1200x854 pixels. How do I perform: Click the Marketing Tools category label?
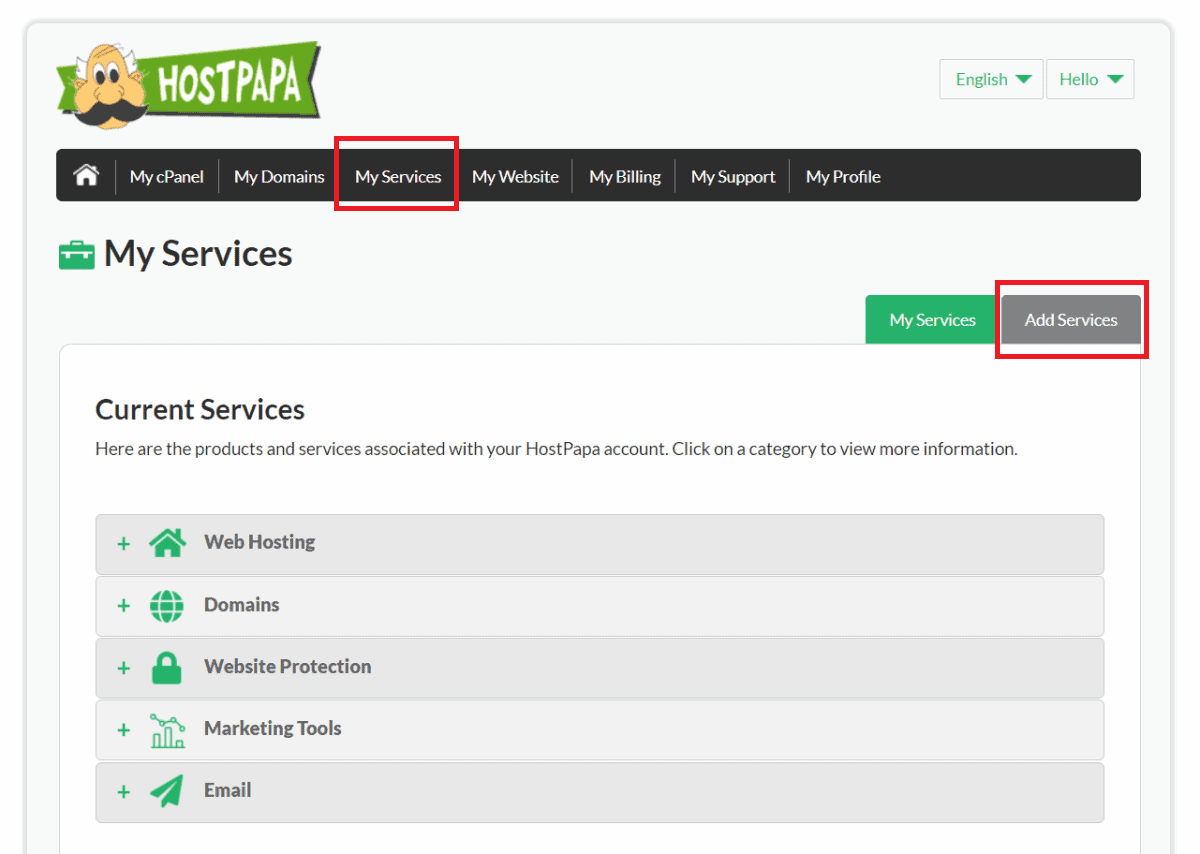[x=273, y=728]
